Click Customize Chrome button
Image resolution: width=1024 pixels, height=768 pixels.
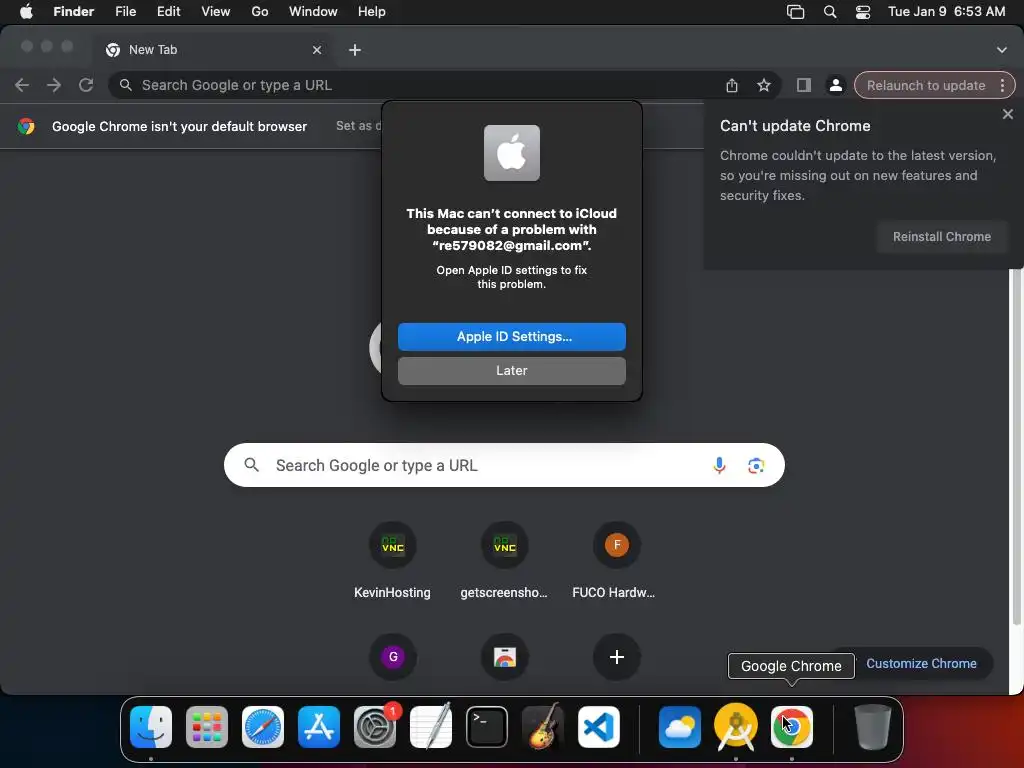tap(921, 664)
